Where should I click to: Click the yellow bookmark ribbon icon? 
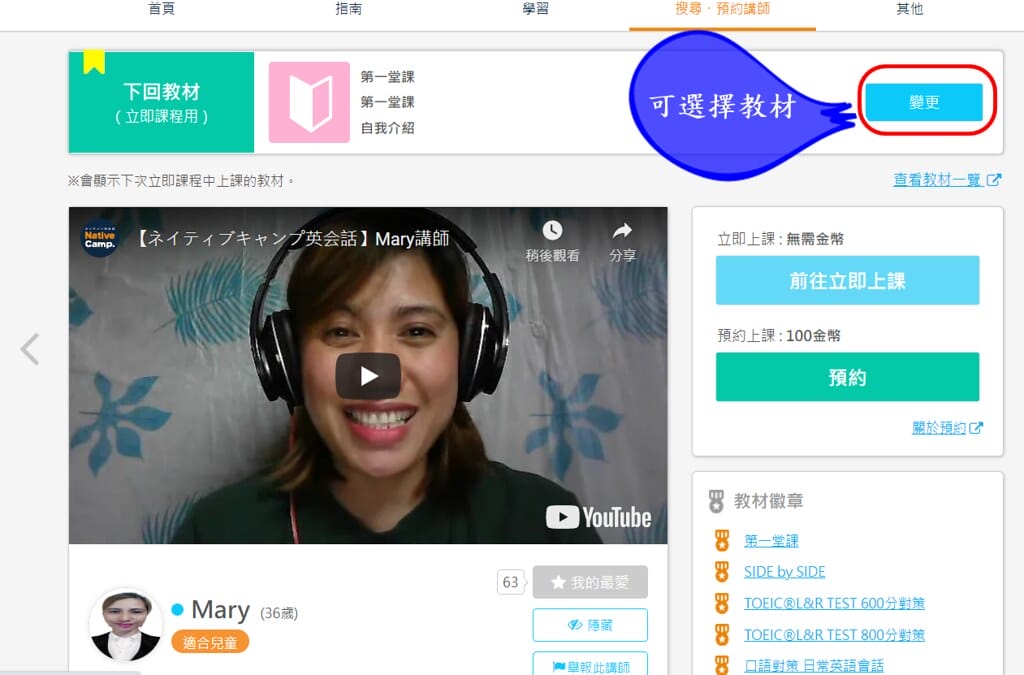tap(94, 62)
